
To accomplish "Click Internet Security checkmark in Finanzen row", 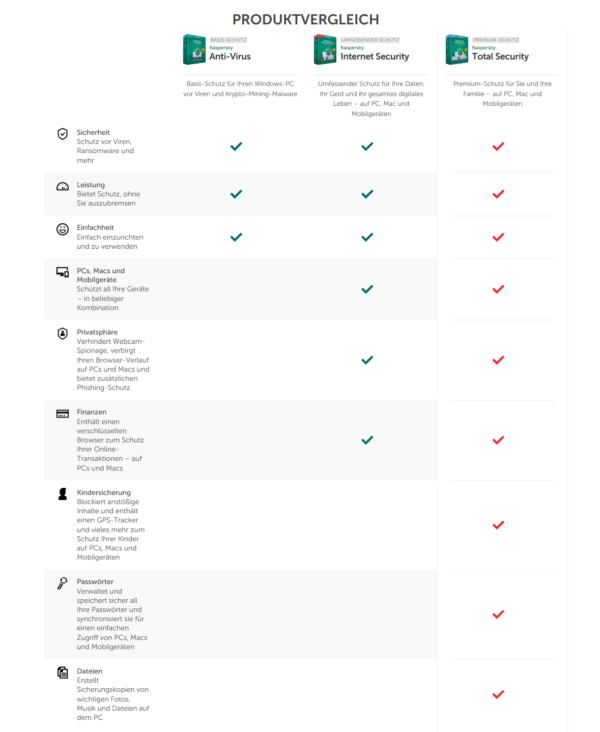I will 367,440.
